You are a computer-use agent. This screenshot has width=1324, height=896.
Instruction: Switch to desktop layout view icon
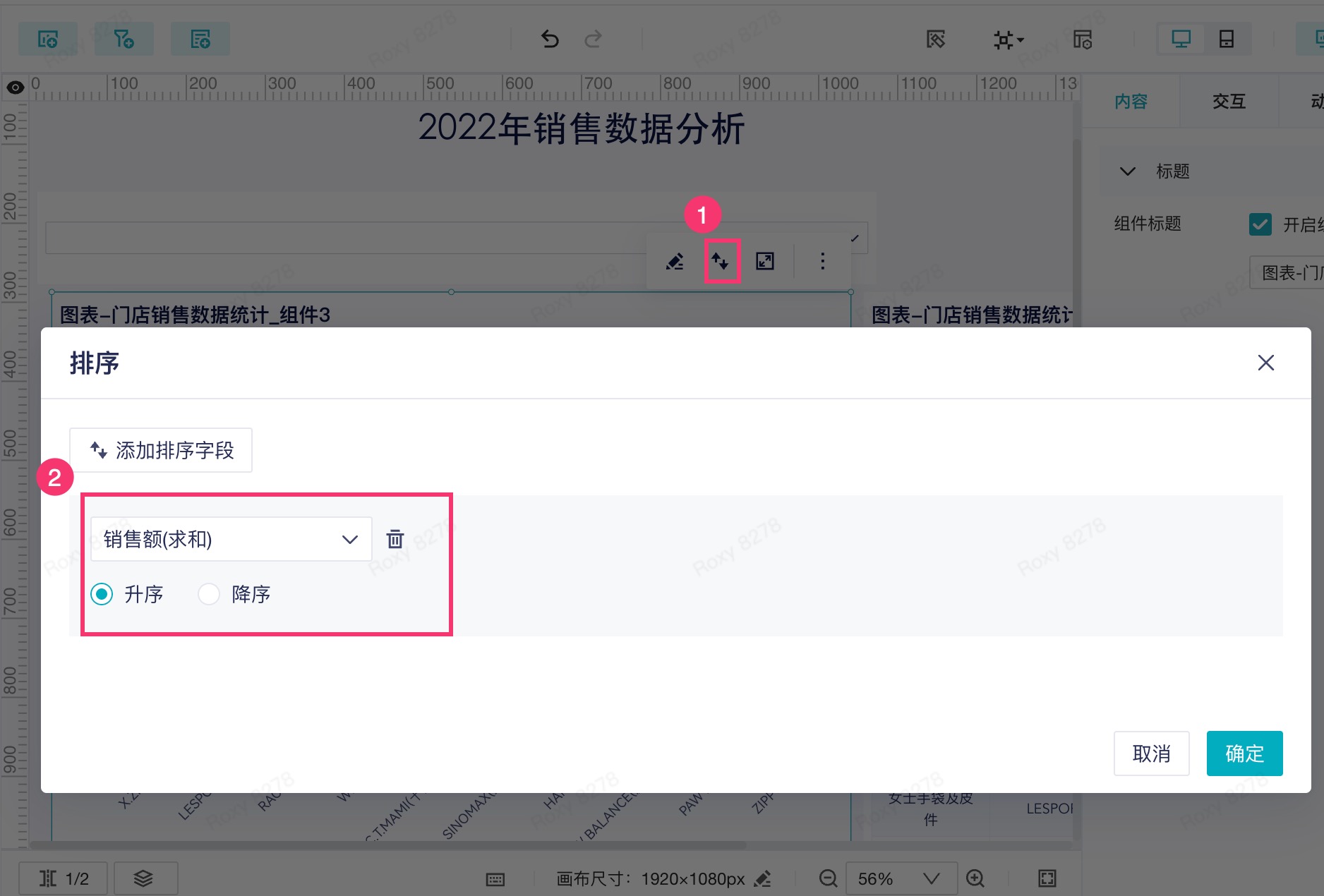1181,39
